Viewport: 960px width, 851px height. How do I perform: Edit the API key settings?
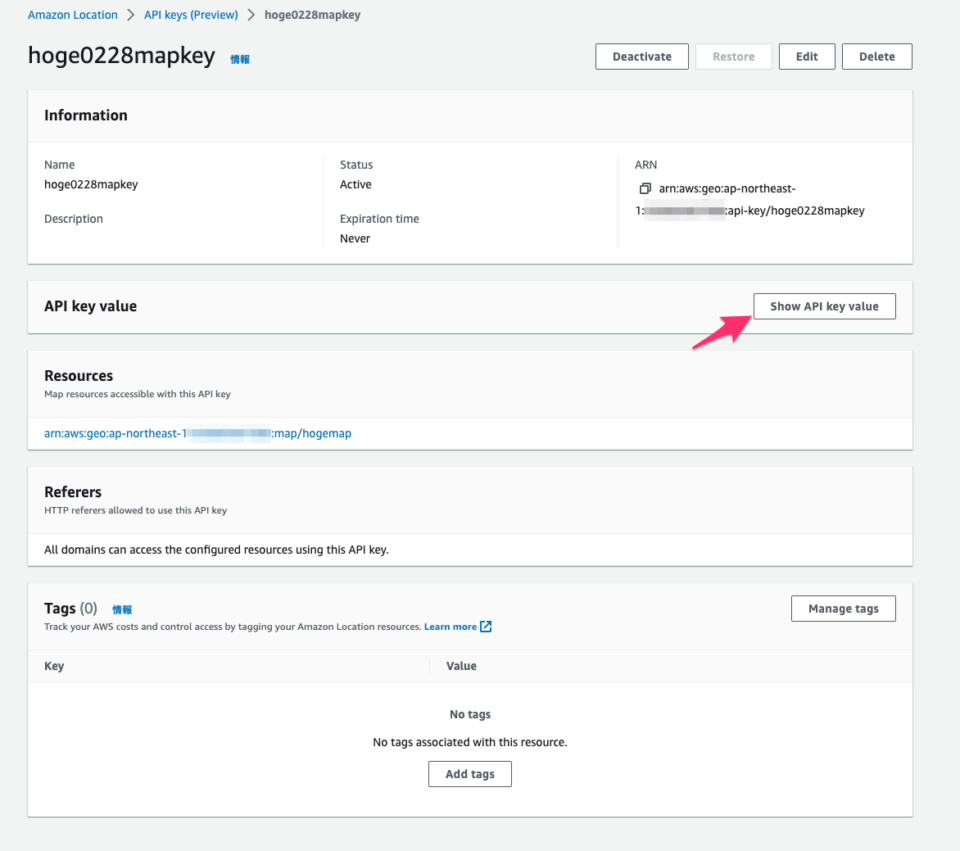pos(806,56)
